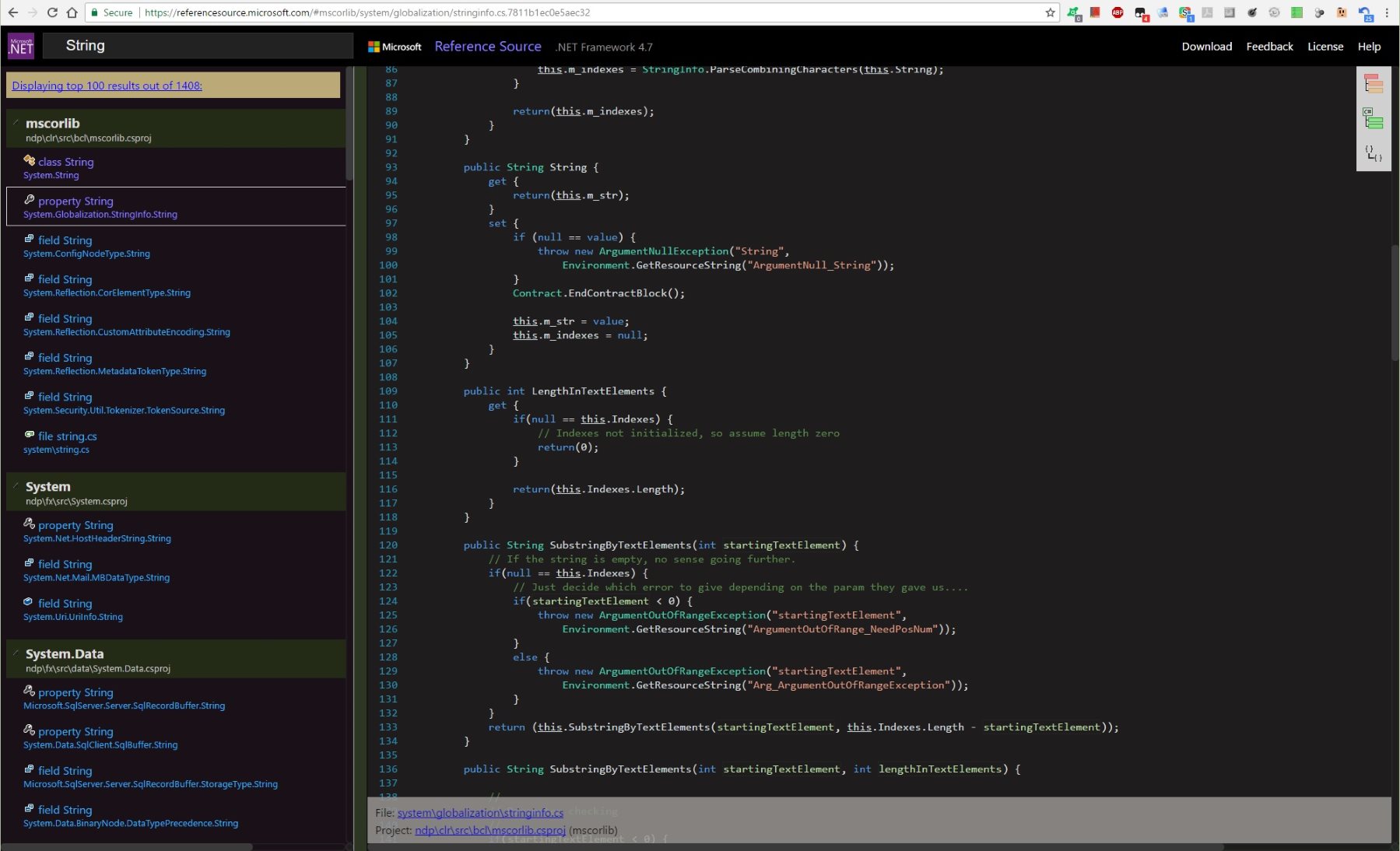Open the Adblock Plus ABP extension
This screenshot has height=851, width=1400.
[1118, 12]
